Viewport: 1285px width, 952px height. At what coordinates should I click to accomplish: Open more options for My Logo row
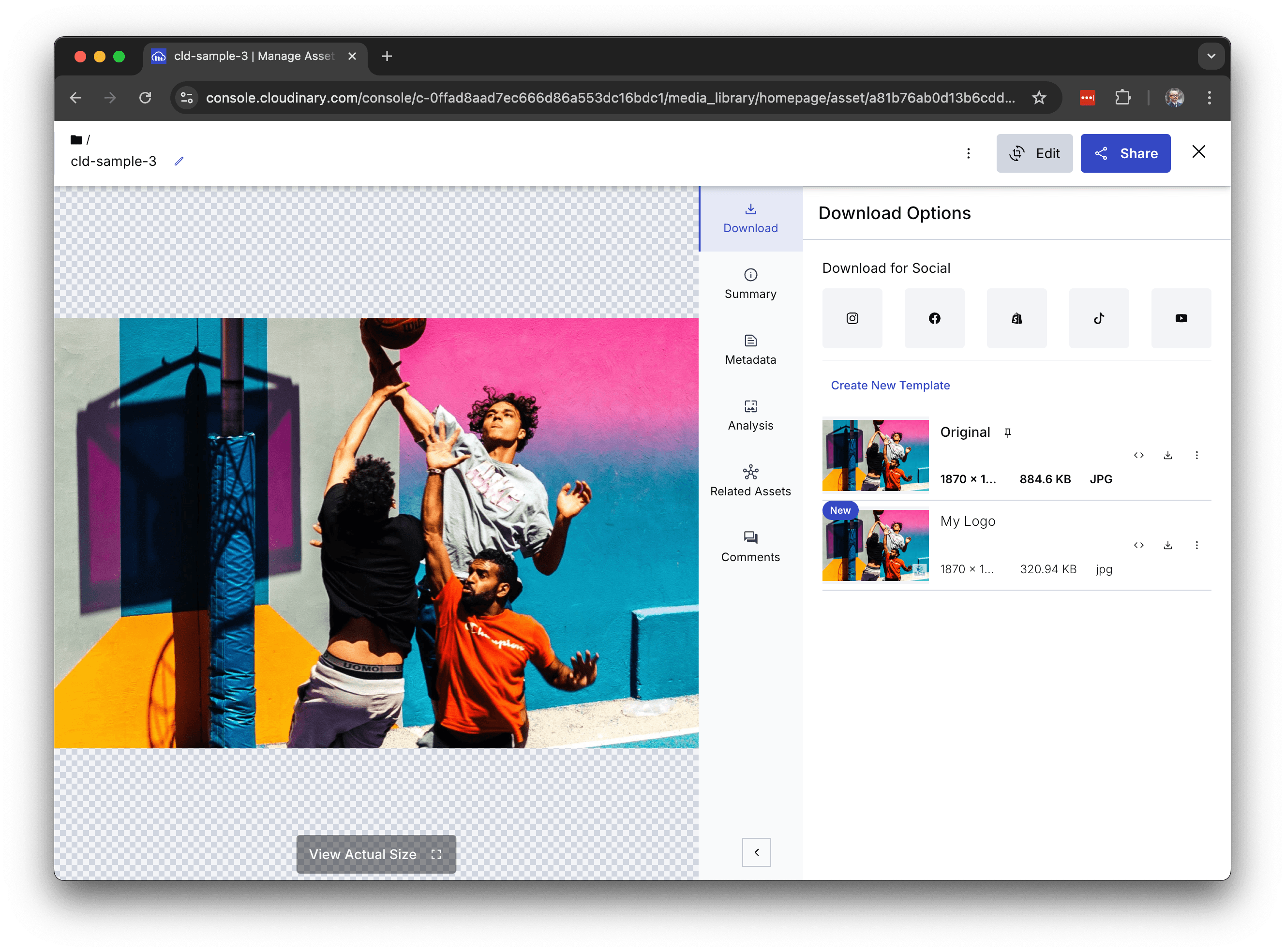point(1196,545)
